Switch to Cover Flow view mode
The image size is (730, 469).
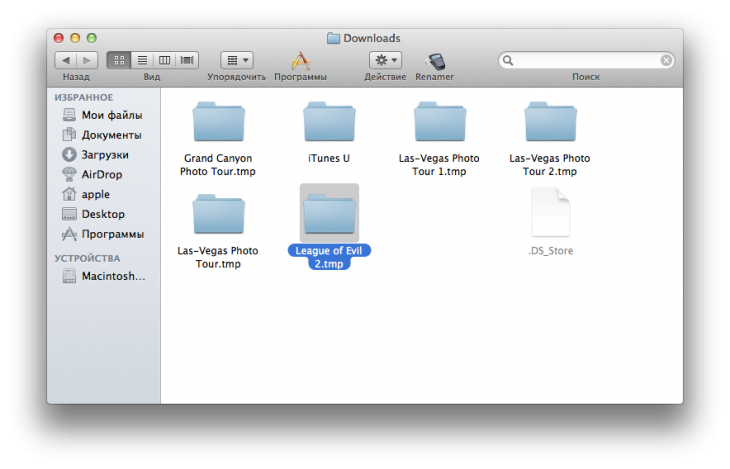click(x=187, y=60)
